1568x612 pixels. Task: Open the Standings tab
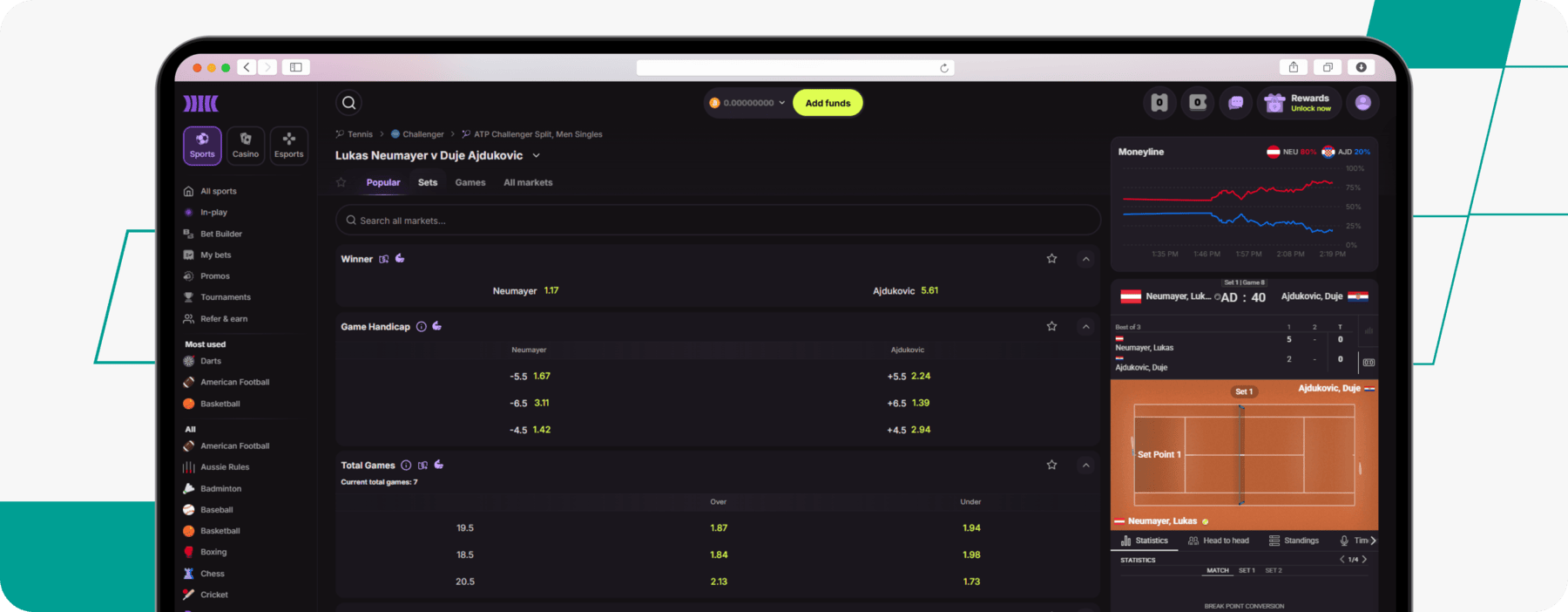(1294, 541)
